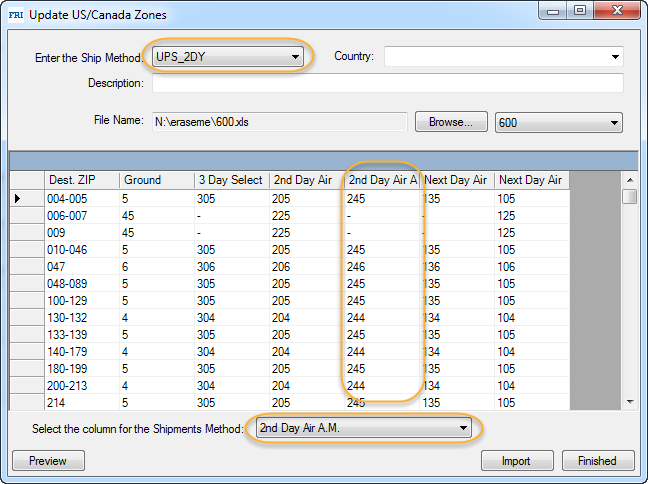This screenshot has width=648, height=484.
Task: Open the 600 sheet selection dropdown
Action: pyautogui.click(x=558, y=122)
